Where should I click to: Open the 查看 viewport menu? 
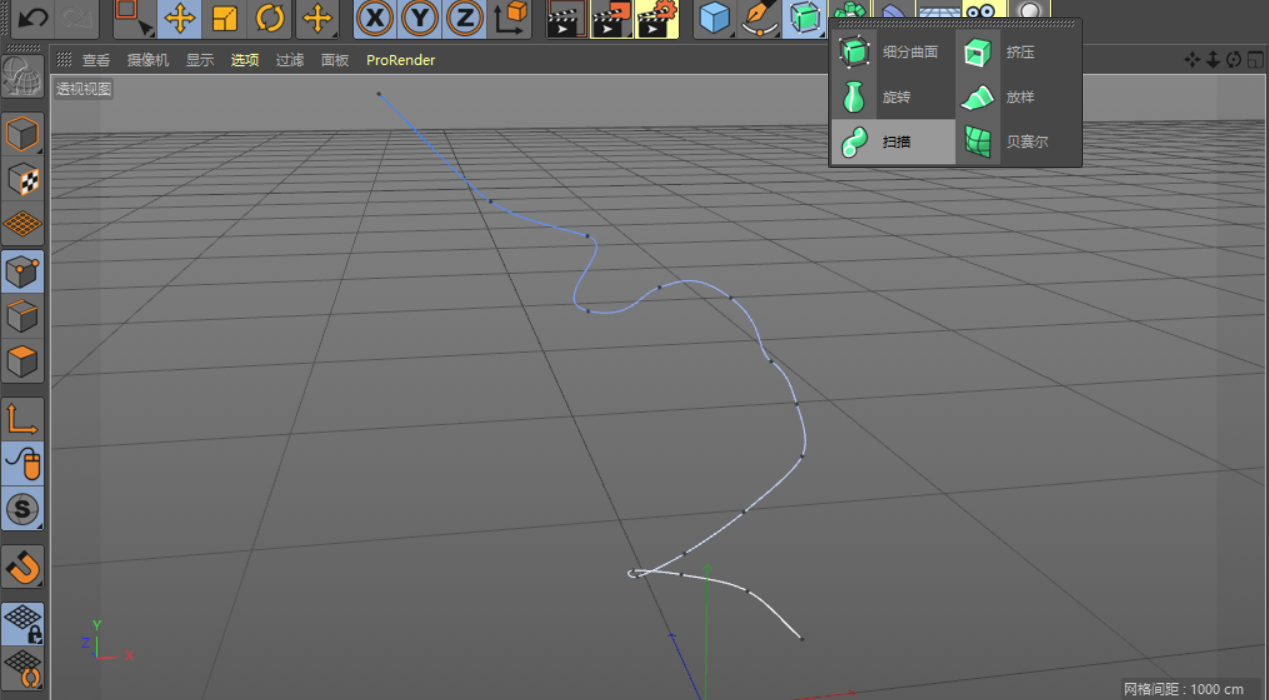click(x=96, y=60)
